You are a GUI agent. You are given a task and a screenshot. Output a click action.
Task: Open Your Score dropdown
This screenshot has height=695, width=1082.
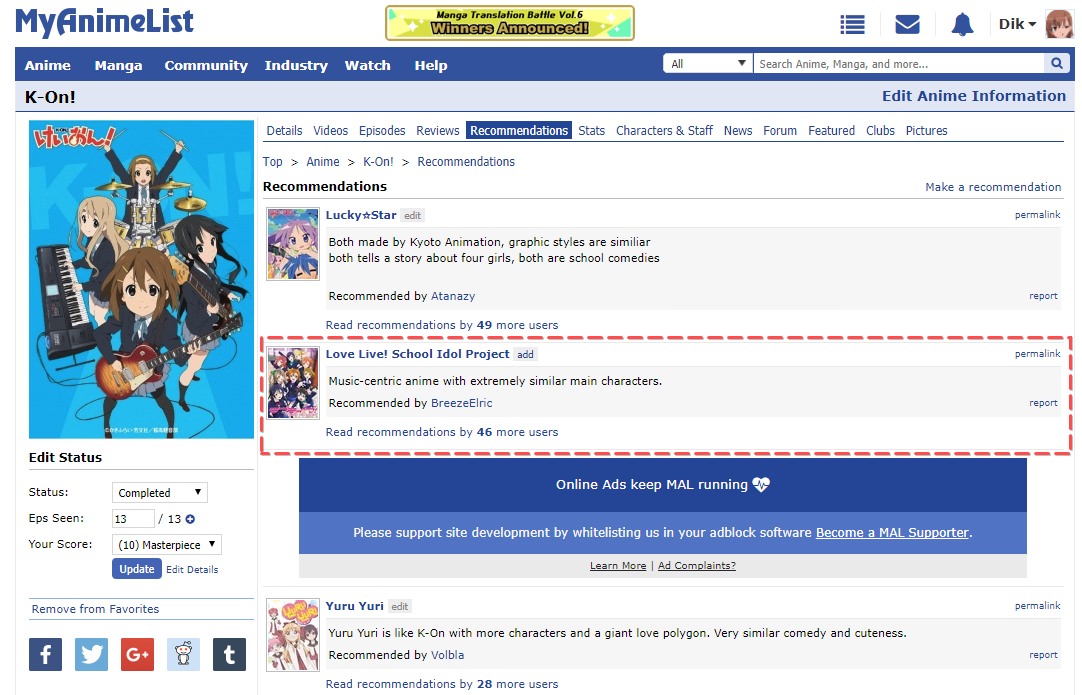pos(166,545)
